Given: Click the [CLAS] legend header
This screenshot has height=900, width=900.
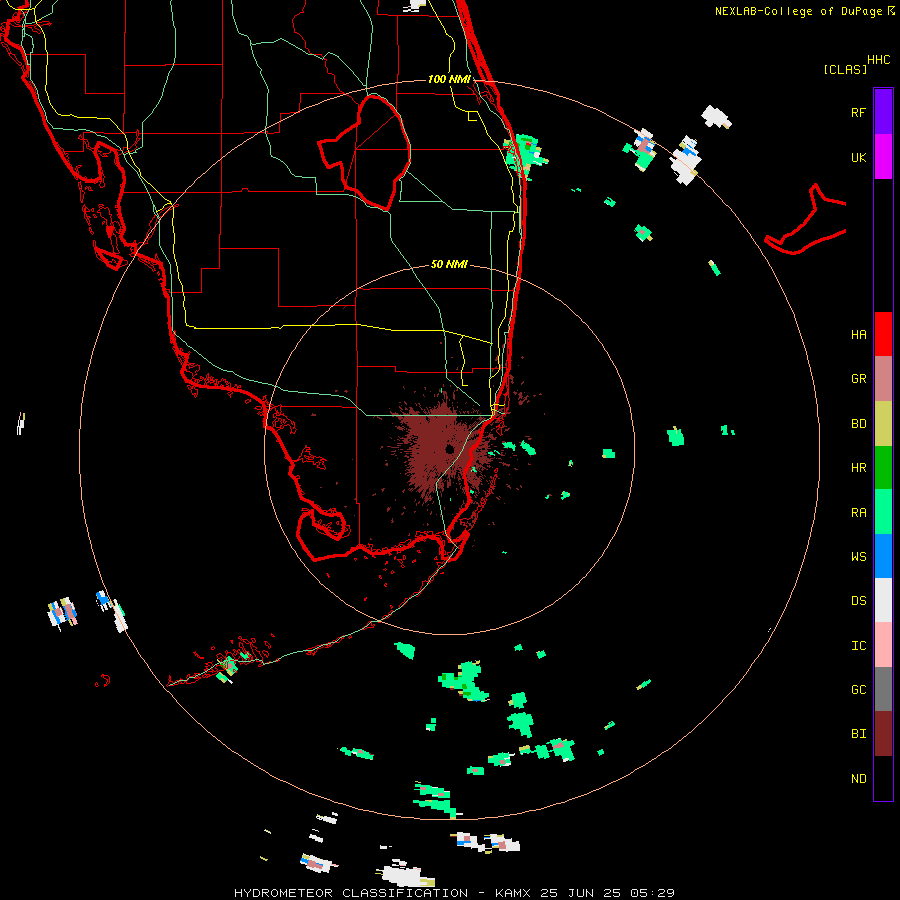Looking at the screenshot, I should point(845,69).
